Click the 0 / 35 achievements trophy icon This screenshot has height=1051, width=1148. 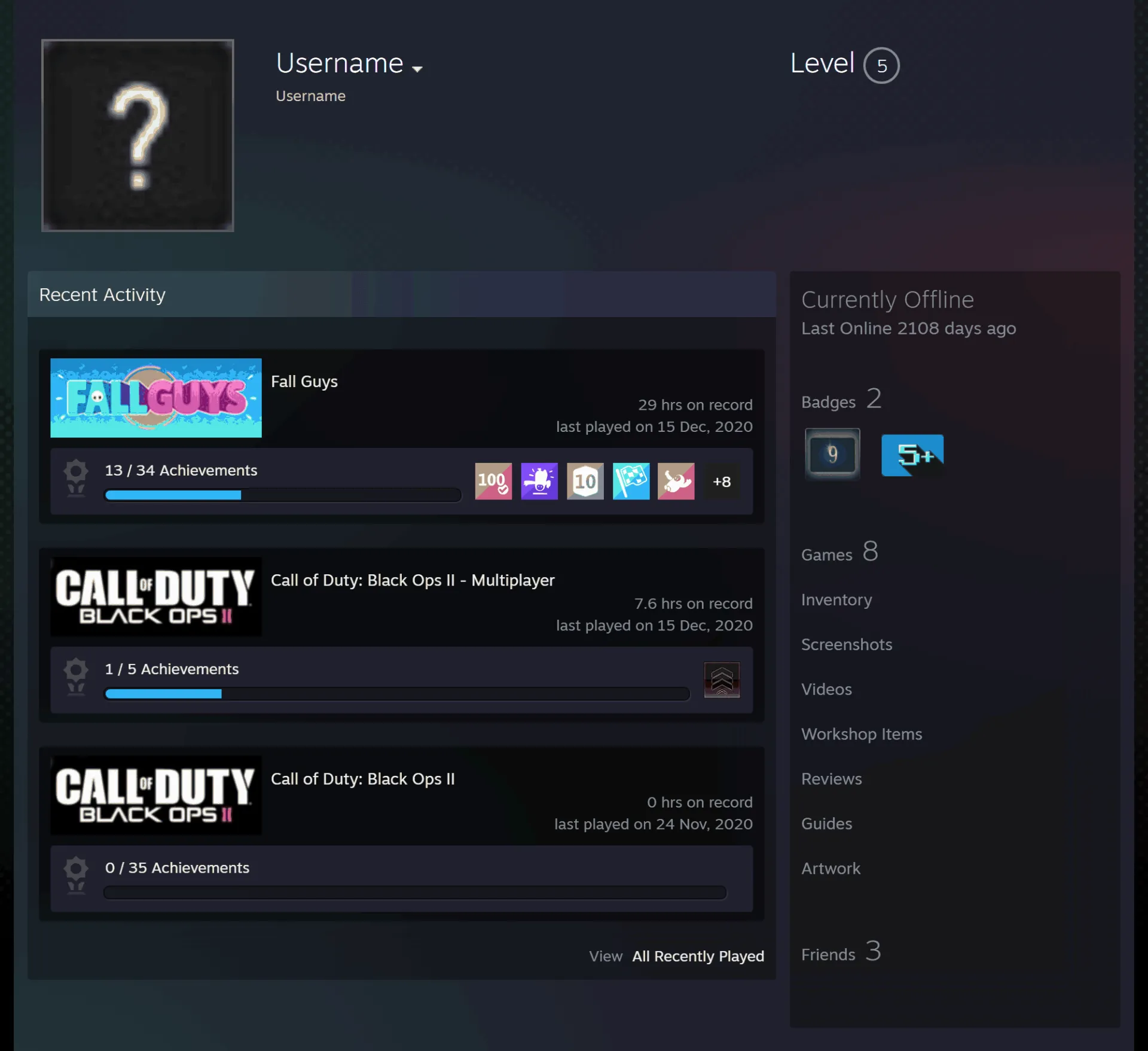(76, 875)
